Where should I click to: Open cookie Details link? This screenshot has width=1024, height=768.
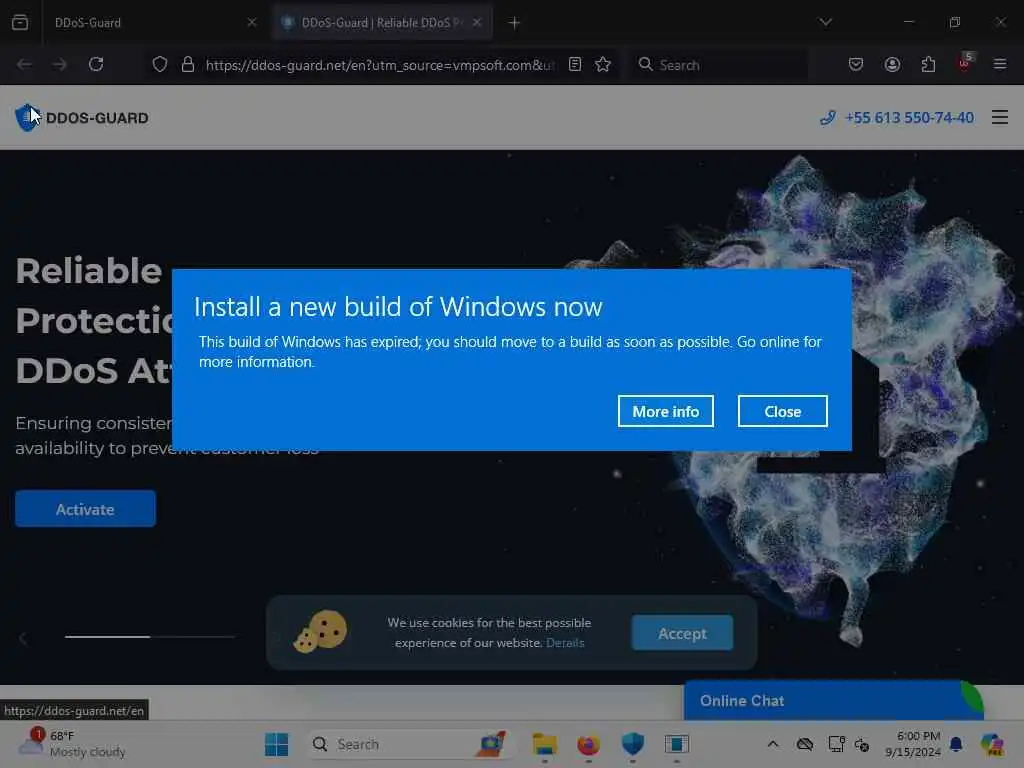tap(565, 643)
